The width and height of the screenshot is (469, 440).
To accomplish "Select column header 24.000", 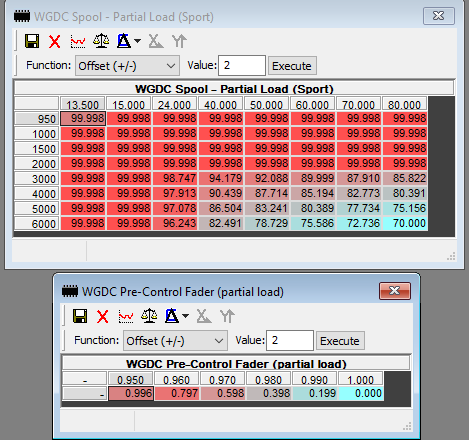I will 175,104.
